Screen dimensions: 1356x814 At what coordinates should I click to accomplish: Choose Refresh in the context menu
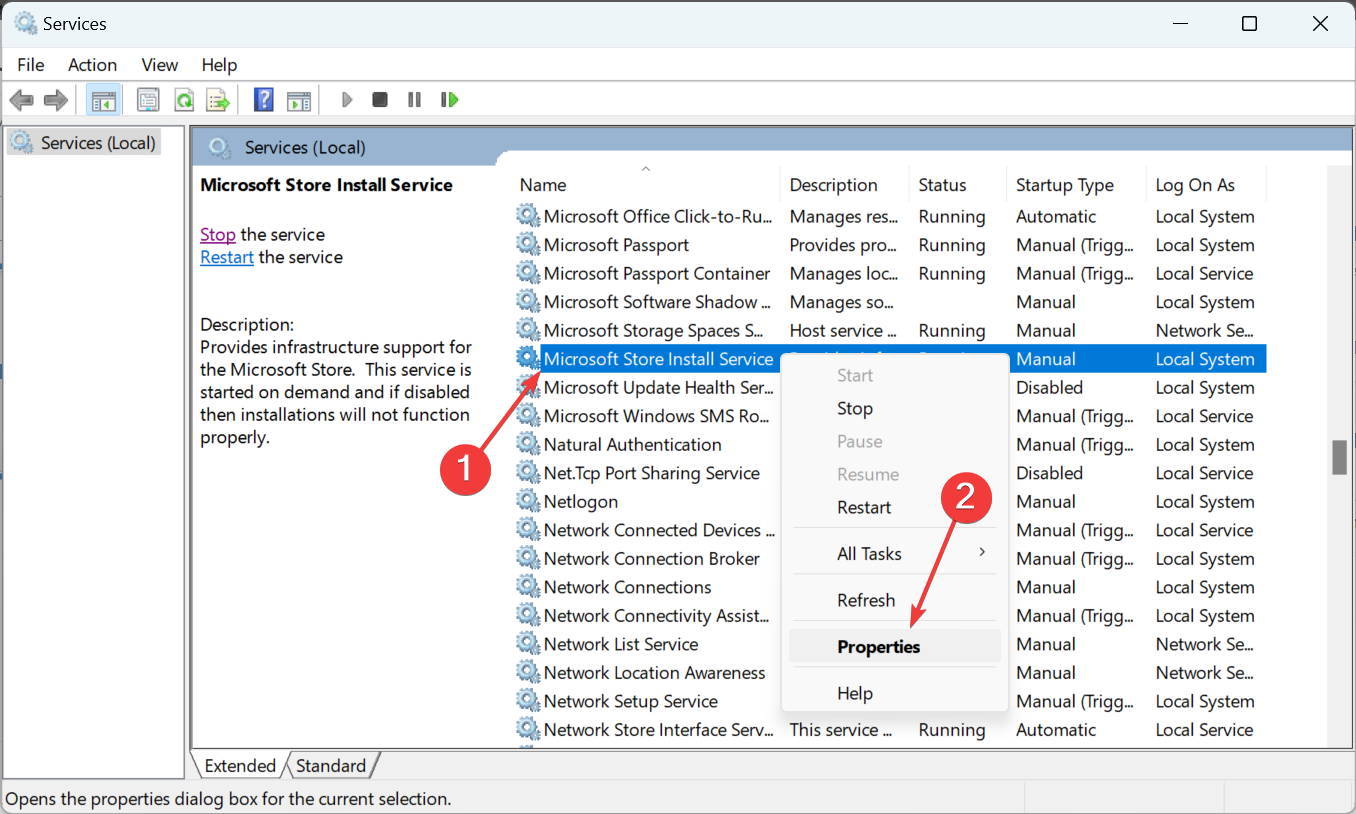point(894,600)
